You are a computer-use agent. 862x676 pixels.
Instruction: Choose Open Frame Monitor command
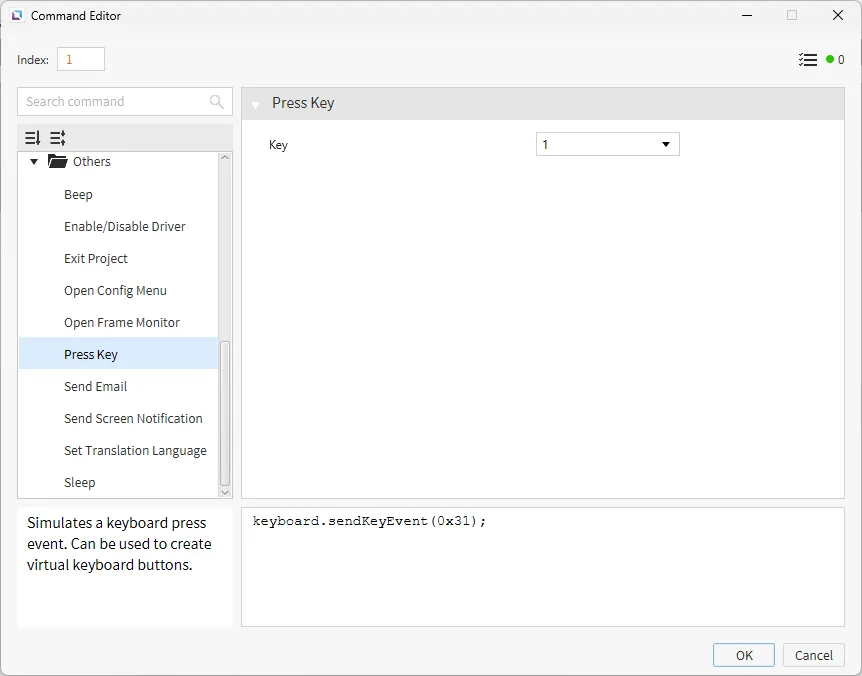click(x=122, y=323)
